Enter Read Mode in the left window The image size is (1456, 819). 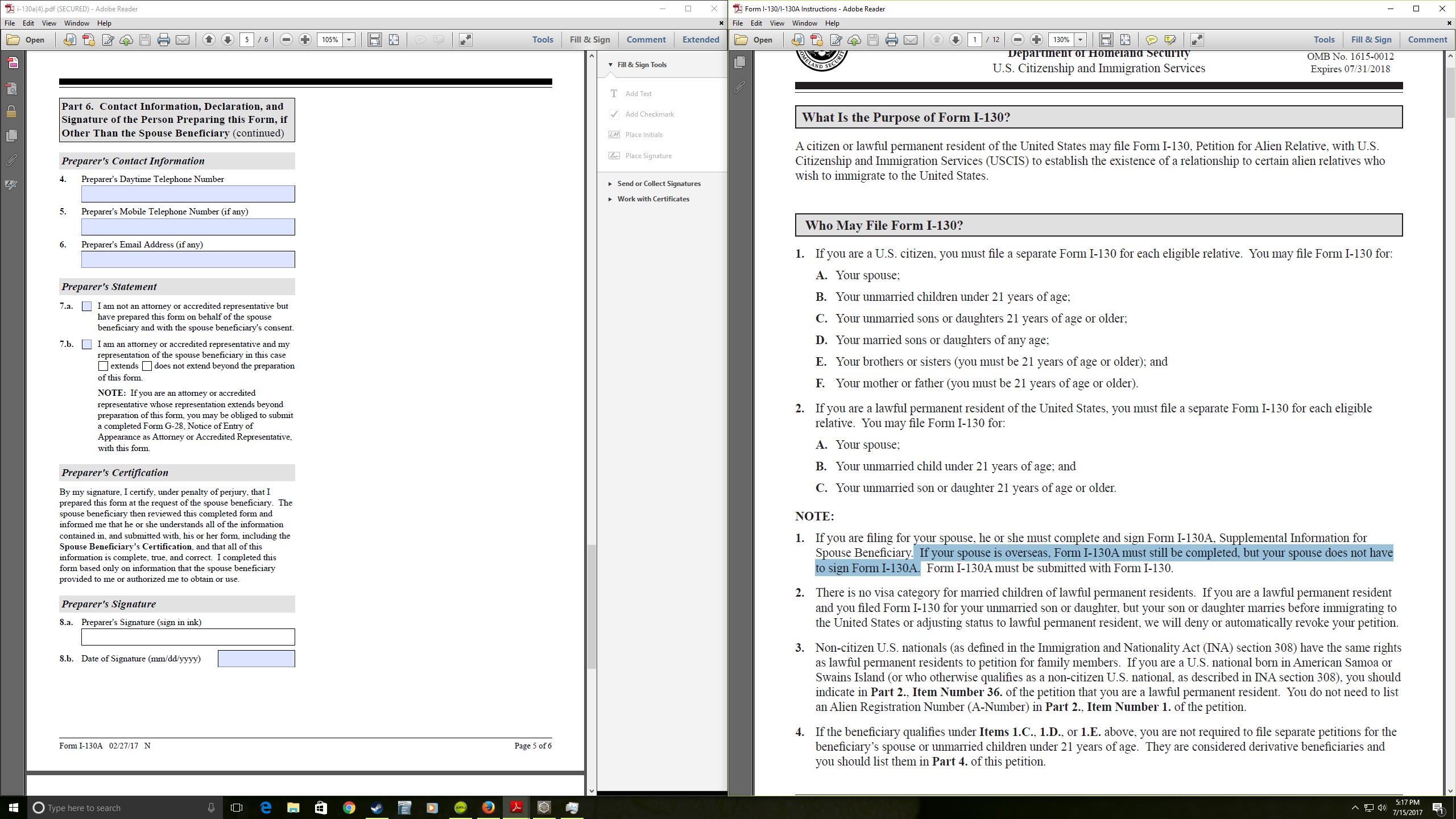pos(466,40)
